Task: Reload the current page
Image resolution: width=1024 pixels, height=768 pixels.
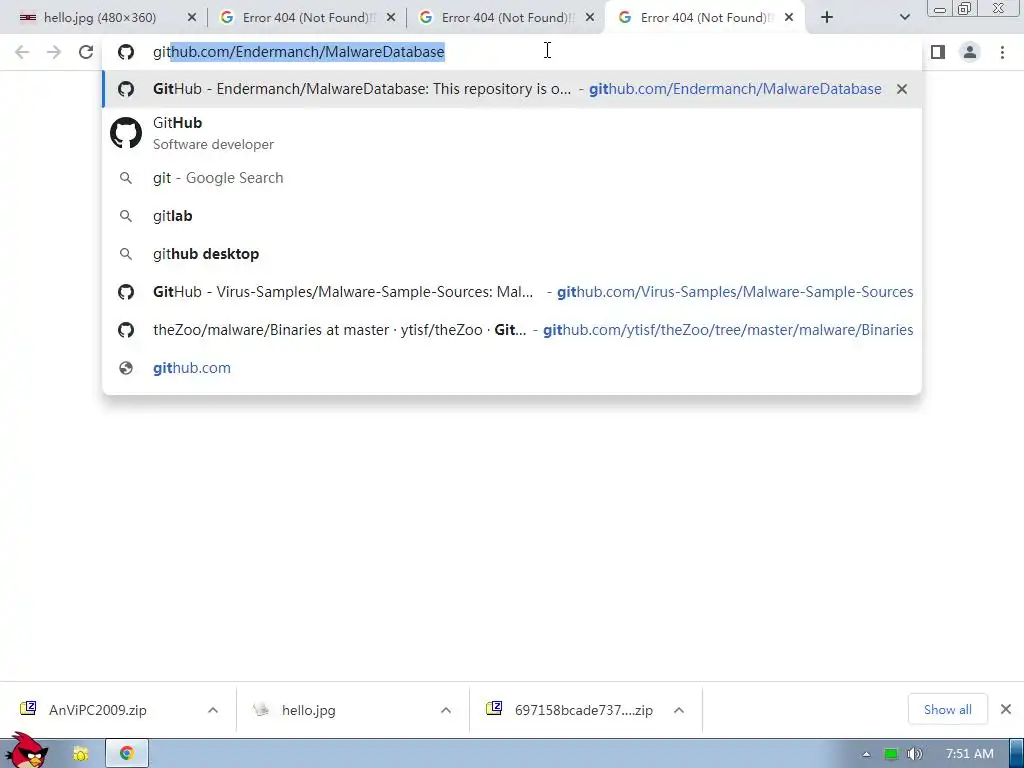Action: coord(86,52)
